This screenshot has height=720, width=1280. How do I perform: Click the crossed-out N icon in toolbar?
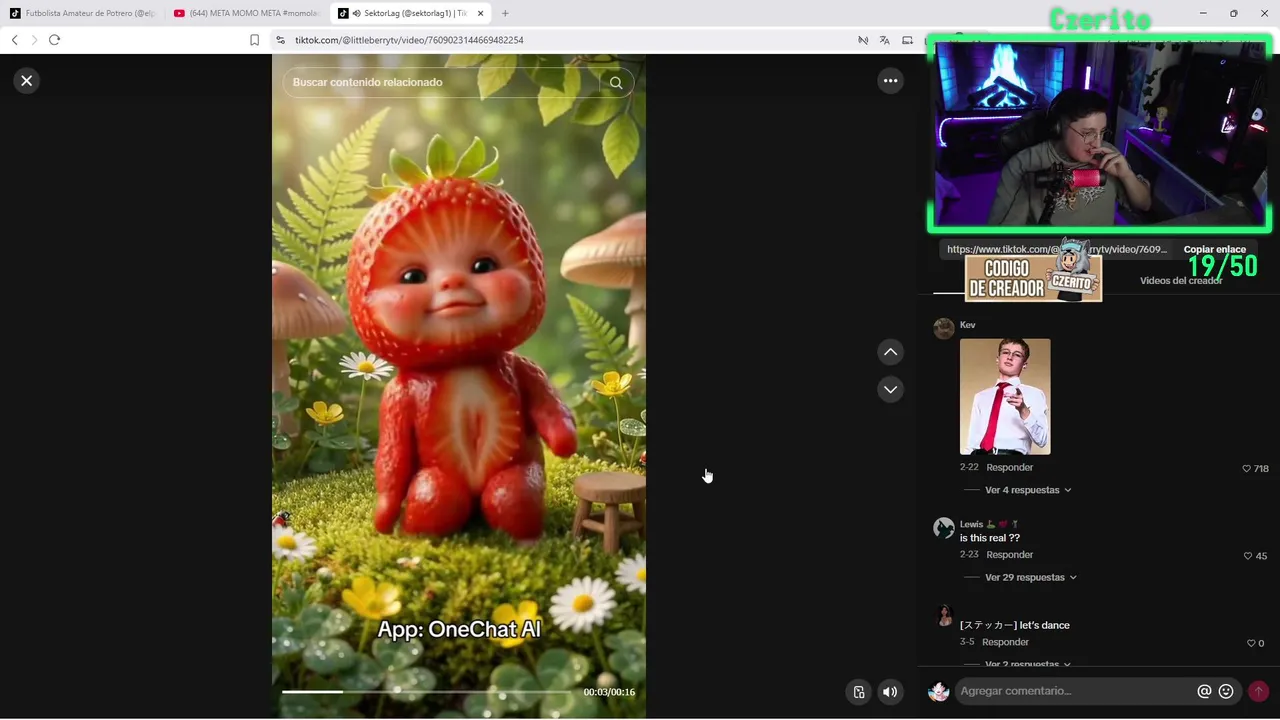click(862, 40)
